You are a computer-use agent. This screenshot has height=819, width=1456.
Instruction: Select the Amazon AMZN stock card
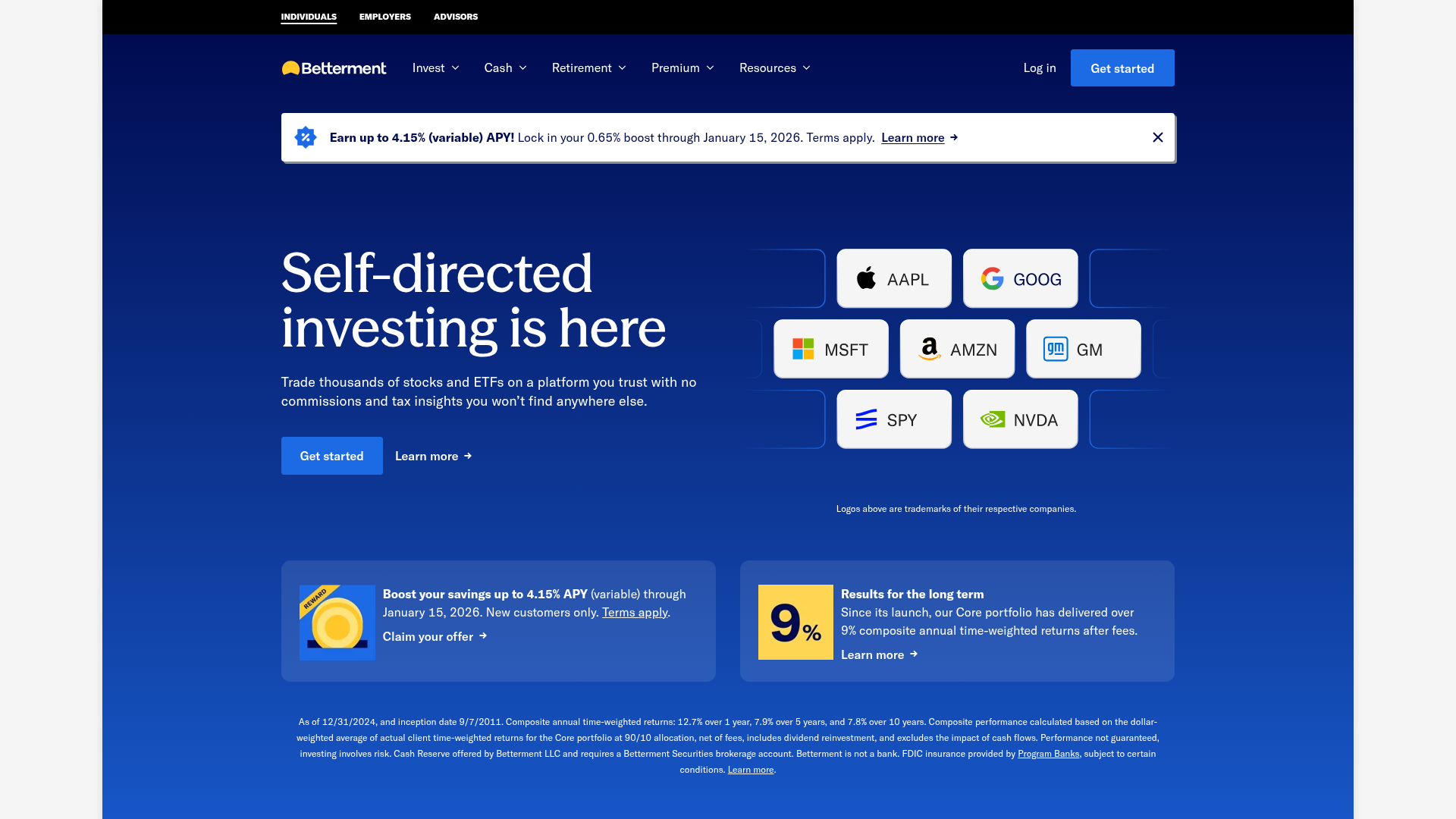[x=956, y=349]
